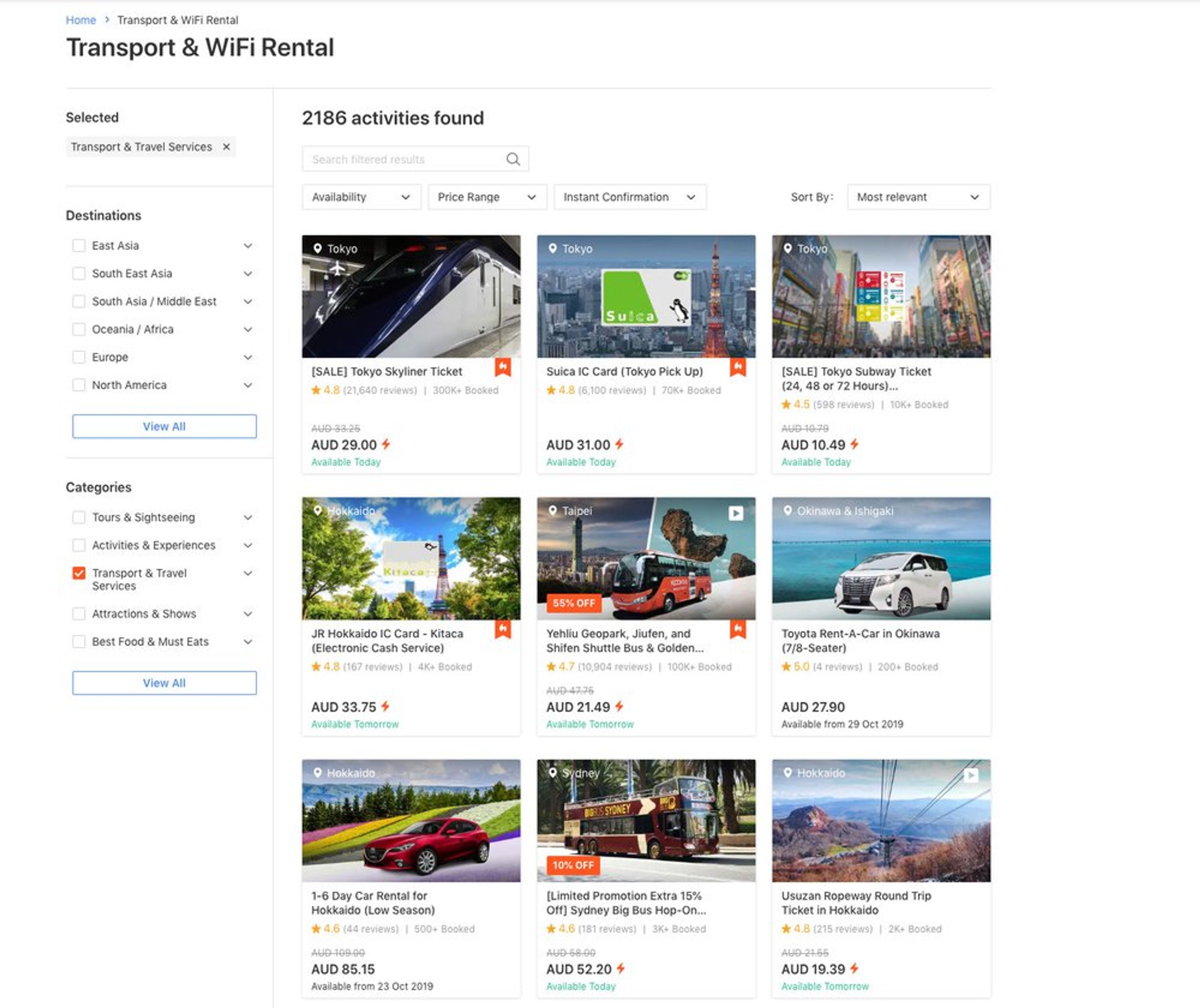Check the East Asia destination box
1200x1008 pixels.
coord(79,246)
